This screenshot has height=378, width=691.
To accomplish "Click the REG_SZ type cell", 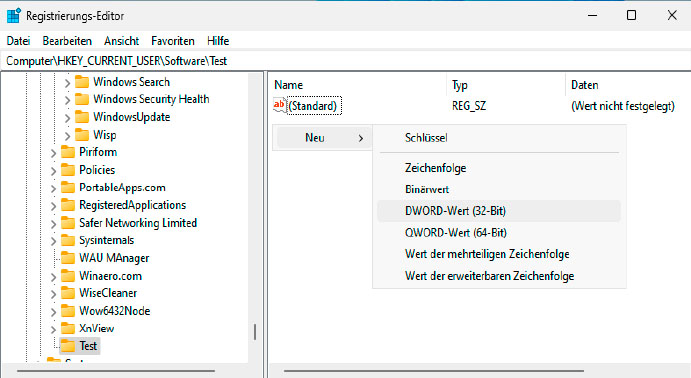I will point(469,106).
